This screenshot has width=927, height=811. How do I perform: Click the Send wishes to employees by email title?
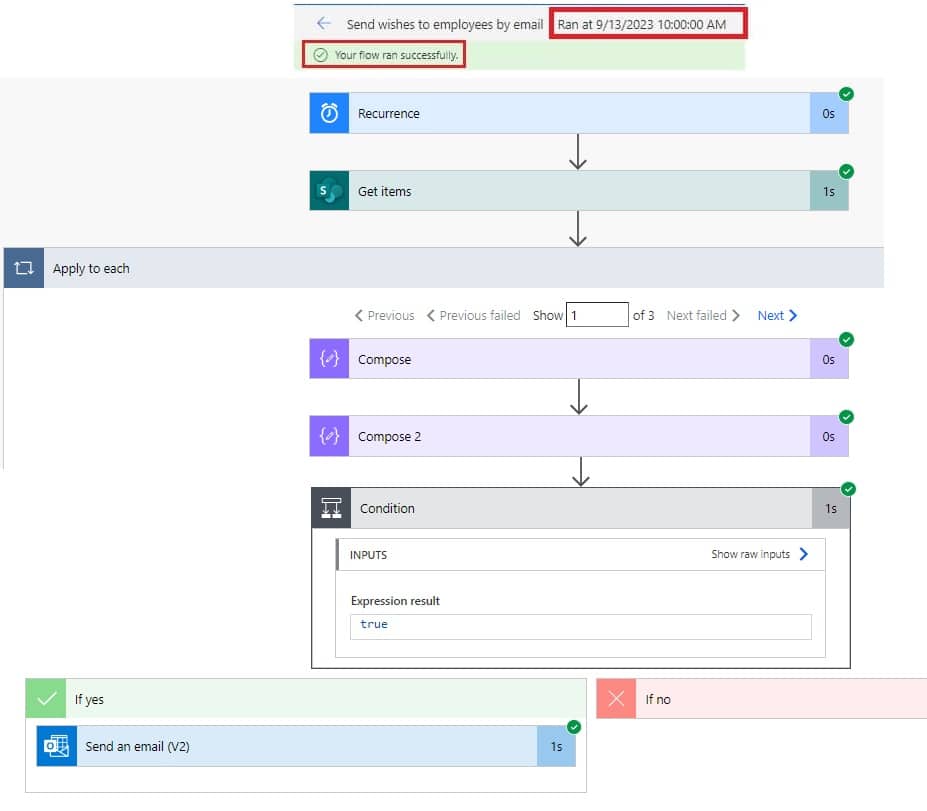445,24
